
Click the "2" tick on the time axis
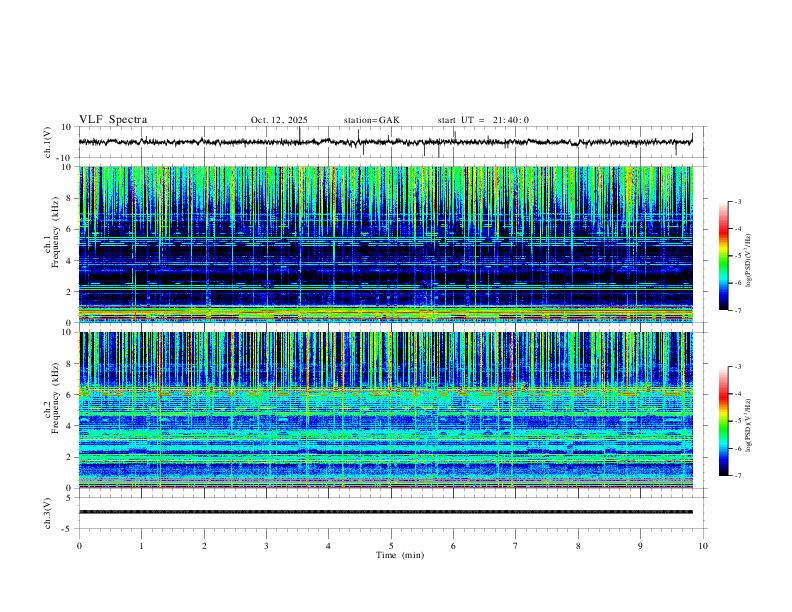tap(204, 546)
